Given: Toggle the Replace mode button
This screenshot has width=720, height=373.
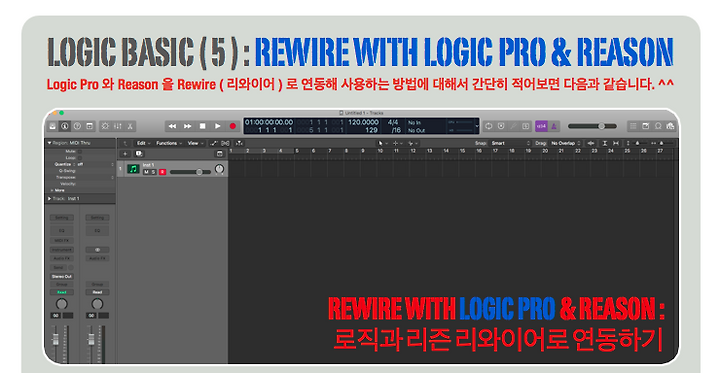Looking at the screenshot, I should tap(501, 126).
